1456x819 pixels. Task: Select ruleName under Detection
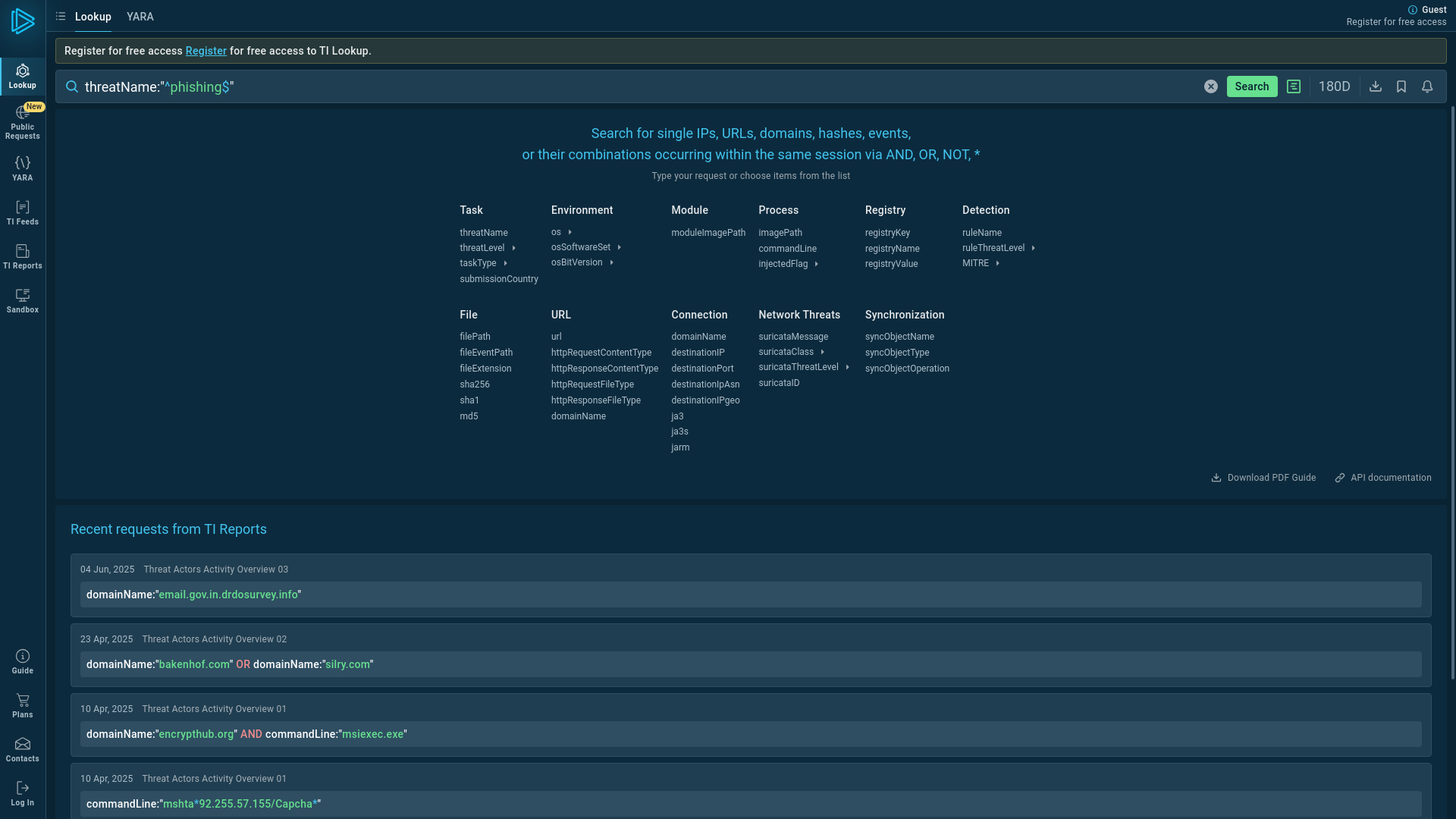point(982,233)
